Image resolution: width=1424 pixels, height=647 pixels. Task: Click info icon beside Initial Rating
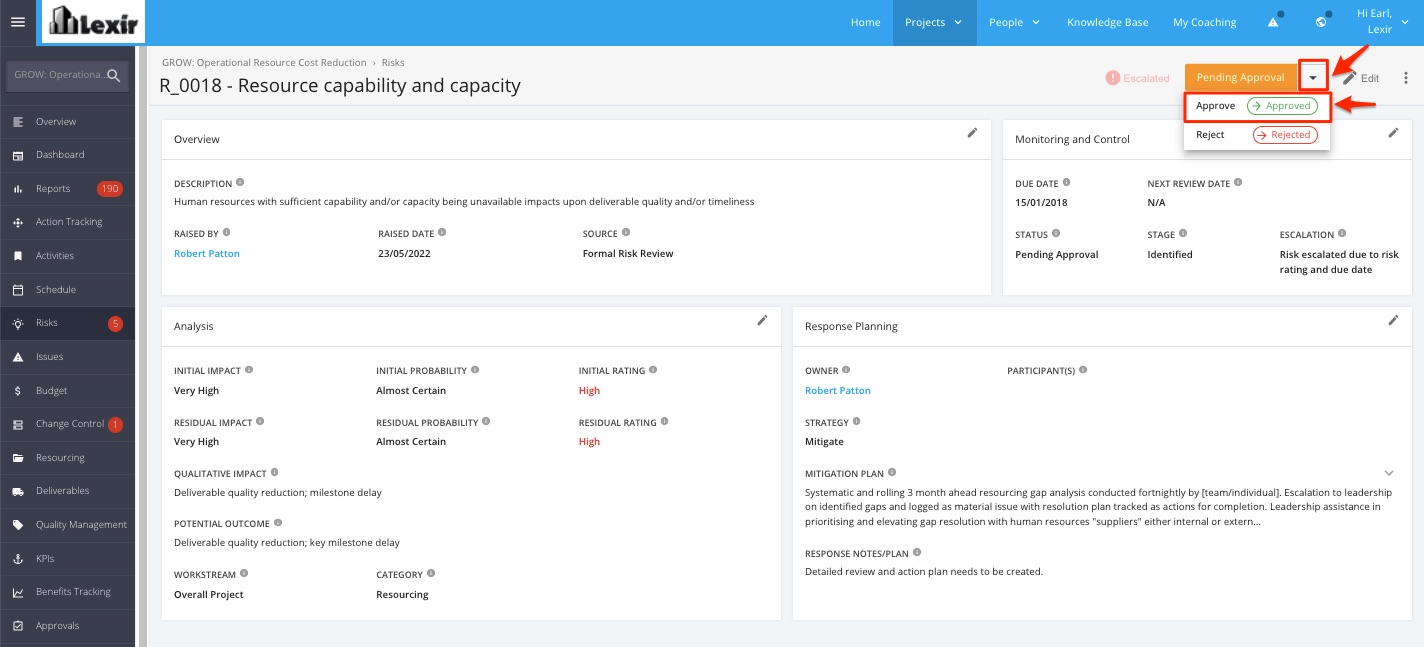tap(654, 370)
